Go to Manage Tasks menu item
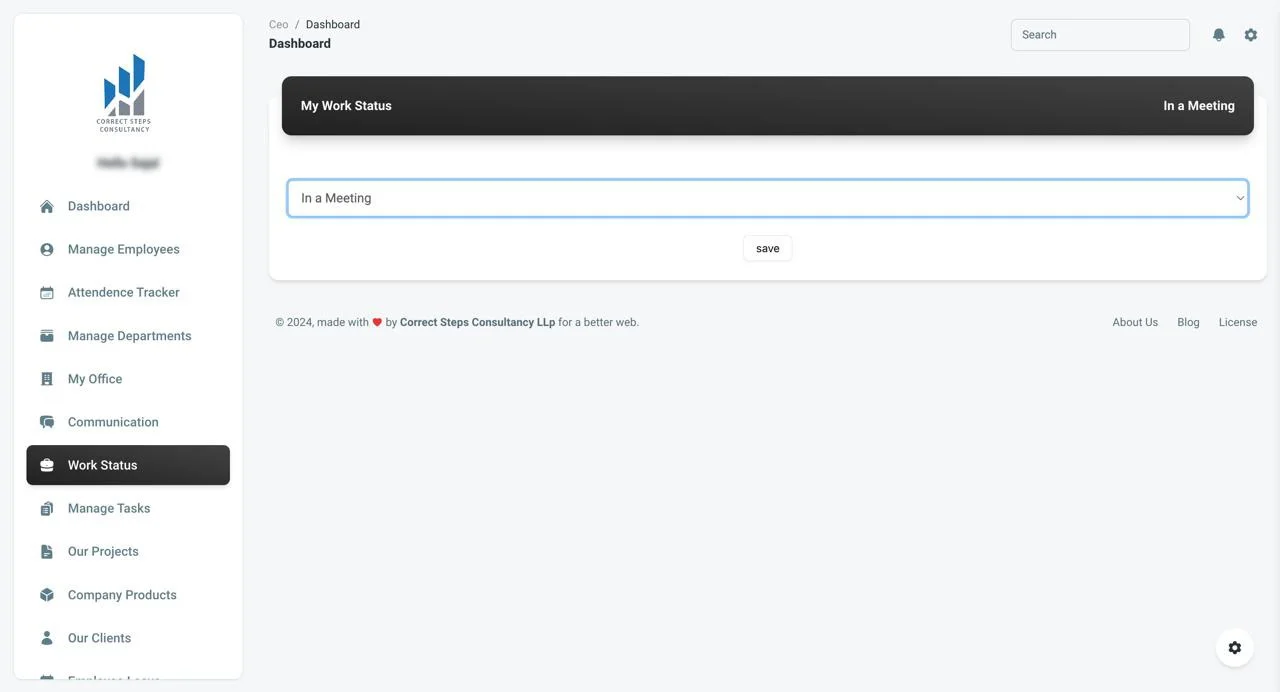Screen dimensions: 1280x692 point(109,508)
